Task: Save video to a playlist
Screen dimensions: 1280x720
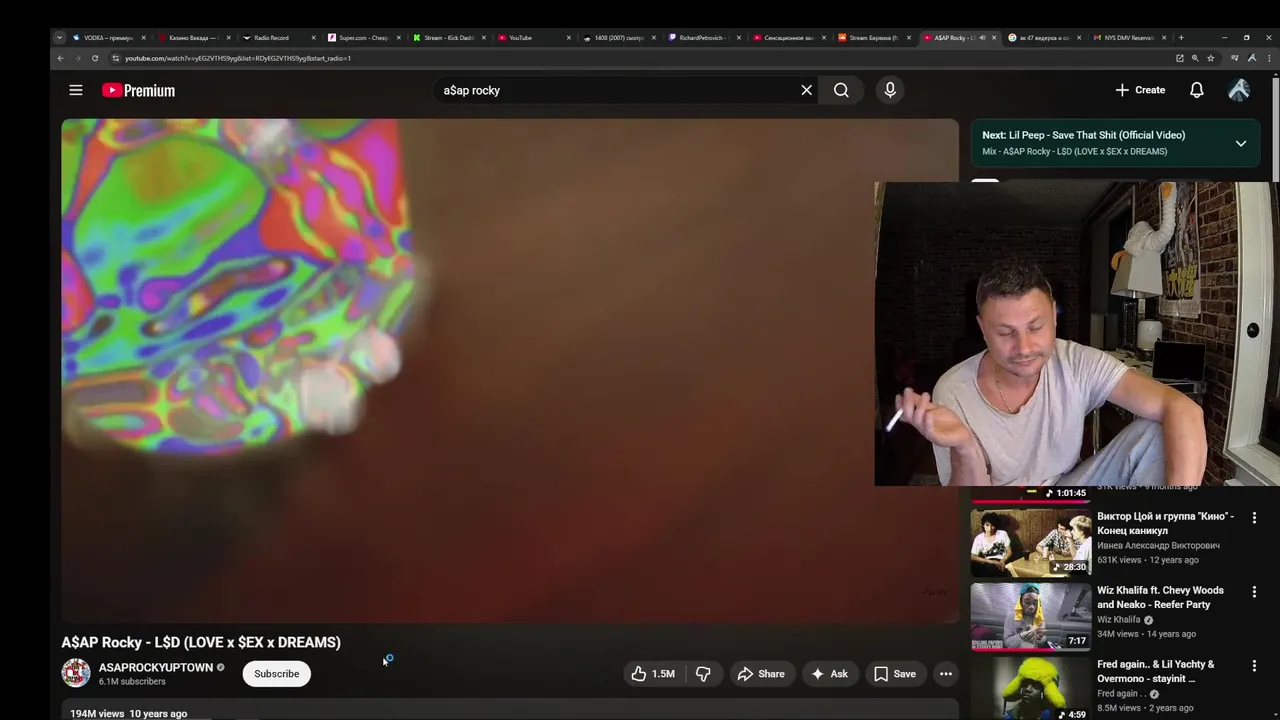Action: 895,674
